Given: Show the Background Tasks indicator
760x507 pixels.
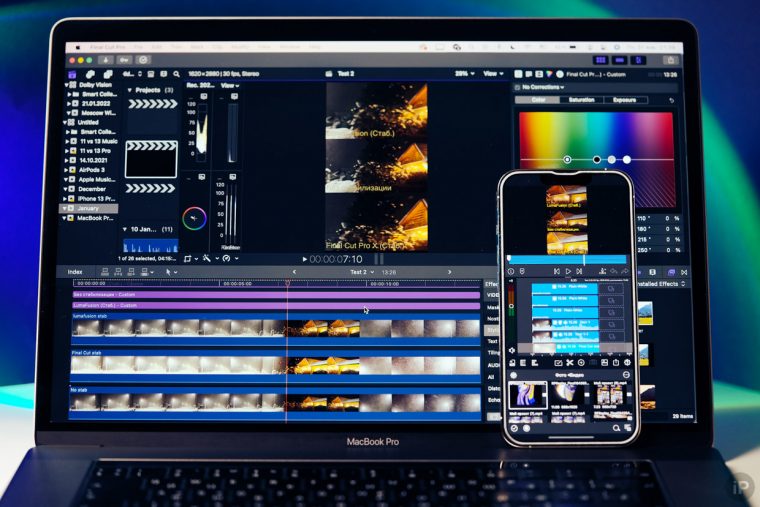Looking at the screenshot, I should pos(143,60).
